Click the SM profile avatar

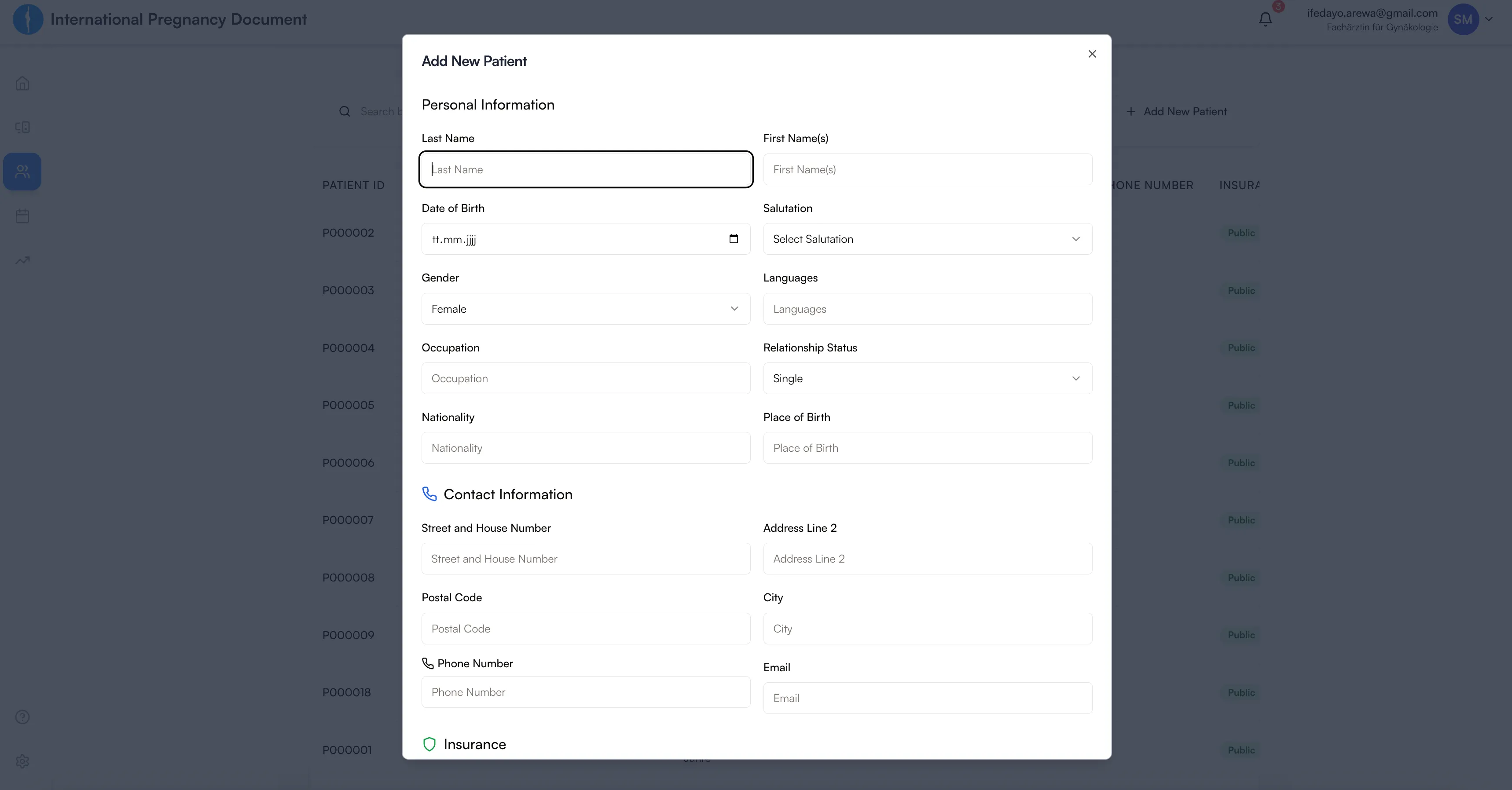coord(1462,19)
